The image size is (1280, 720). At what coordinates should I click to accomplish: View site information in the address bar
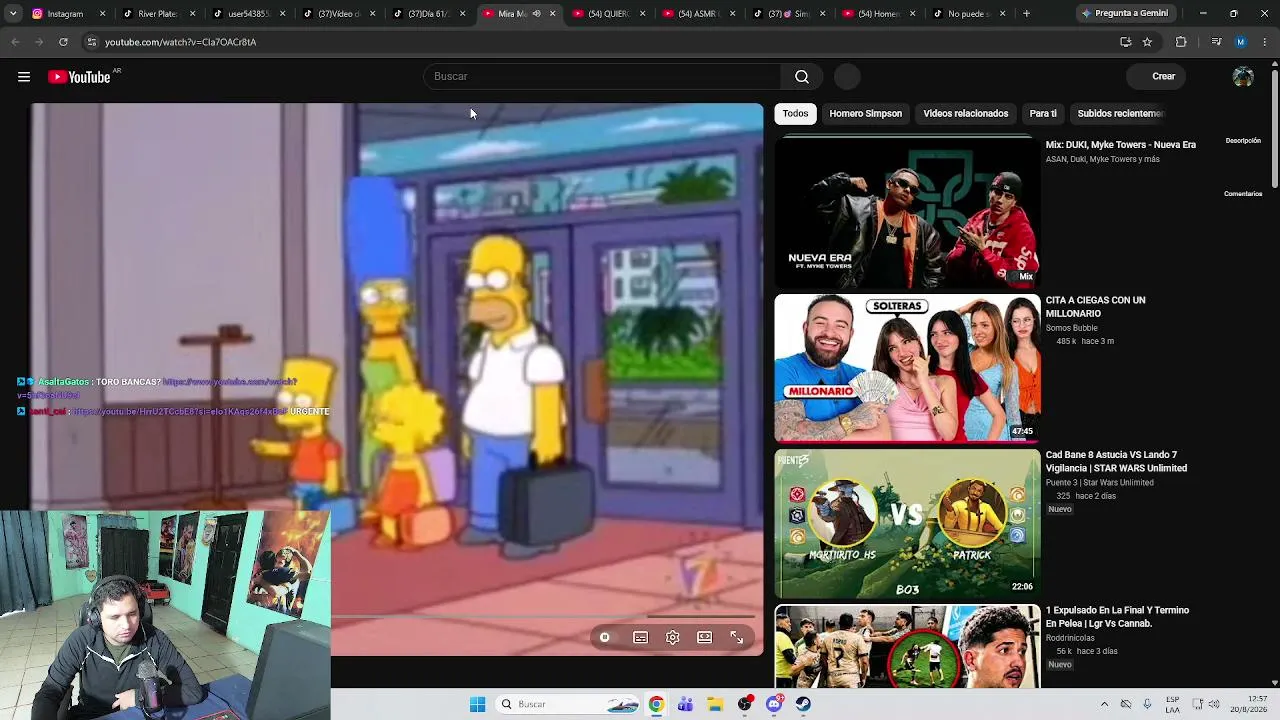click(91, 42)
